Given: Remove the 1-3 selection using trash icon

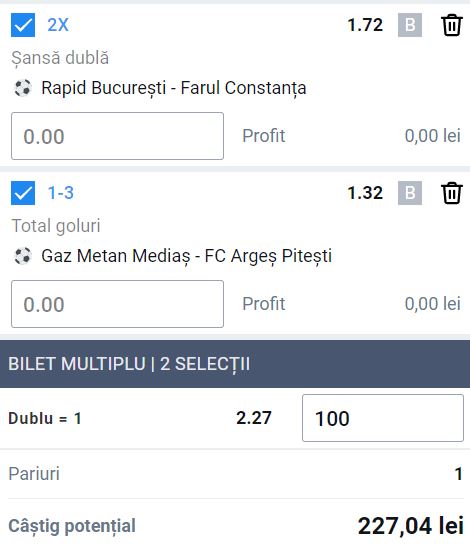Looking at the screenshot, I should click(x=451, y=193).
